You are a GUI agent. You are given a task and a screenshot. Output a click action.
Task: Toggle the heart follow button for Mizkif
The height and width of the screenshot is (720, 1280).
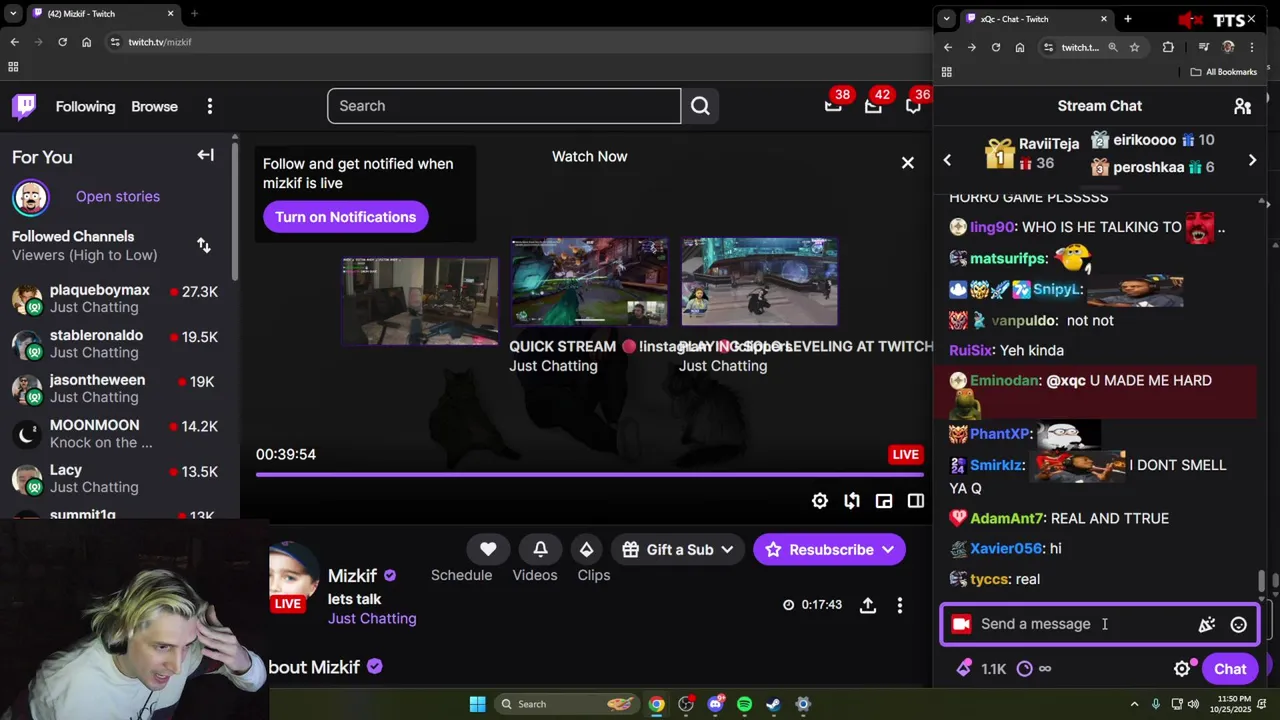488,549
